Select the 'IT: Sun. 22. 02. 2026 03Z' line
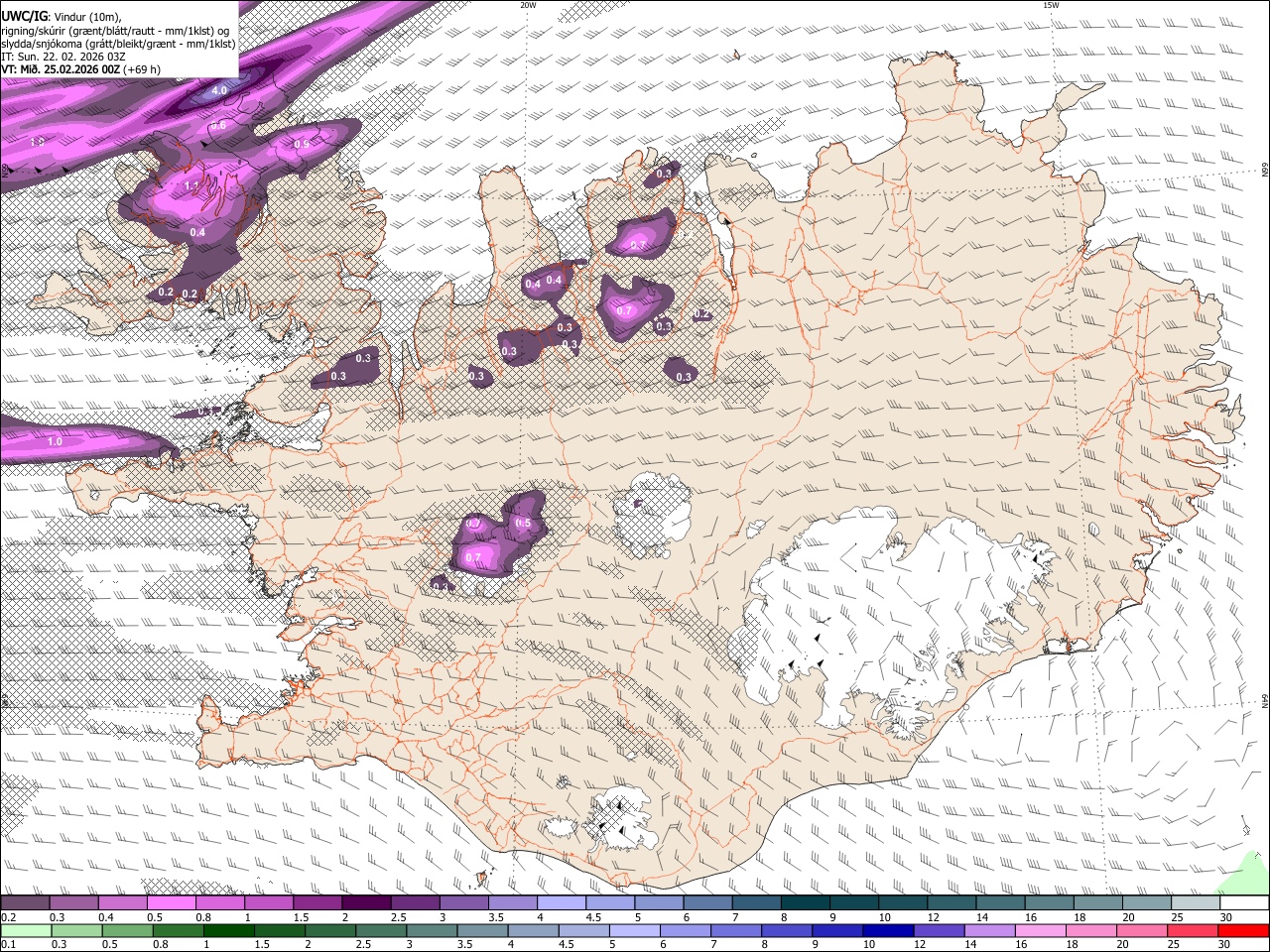The width and height of the screenshot is (1270, 952). [x=63, y=57]
